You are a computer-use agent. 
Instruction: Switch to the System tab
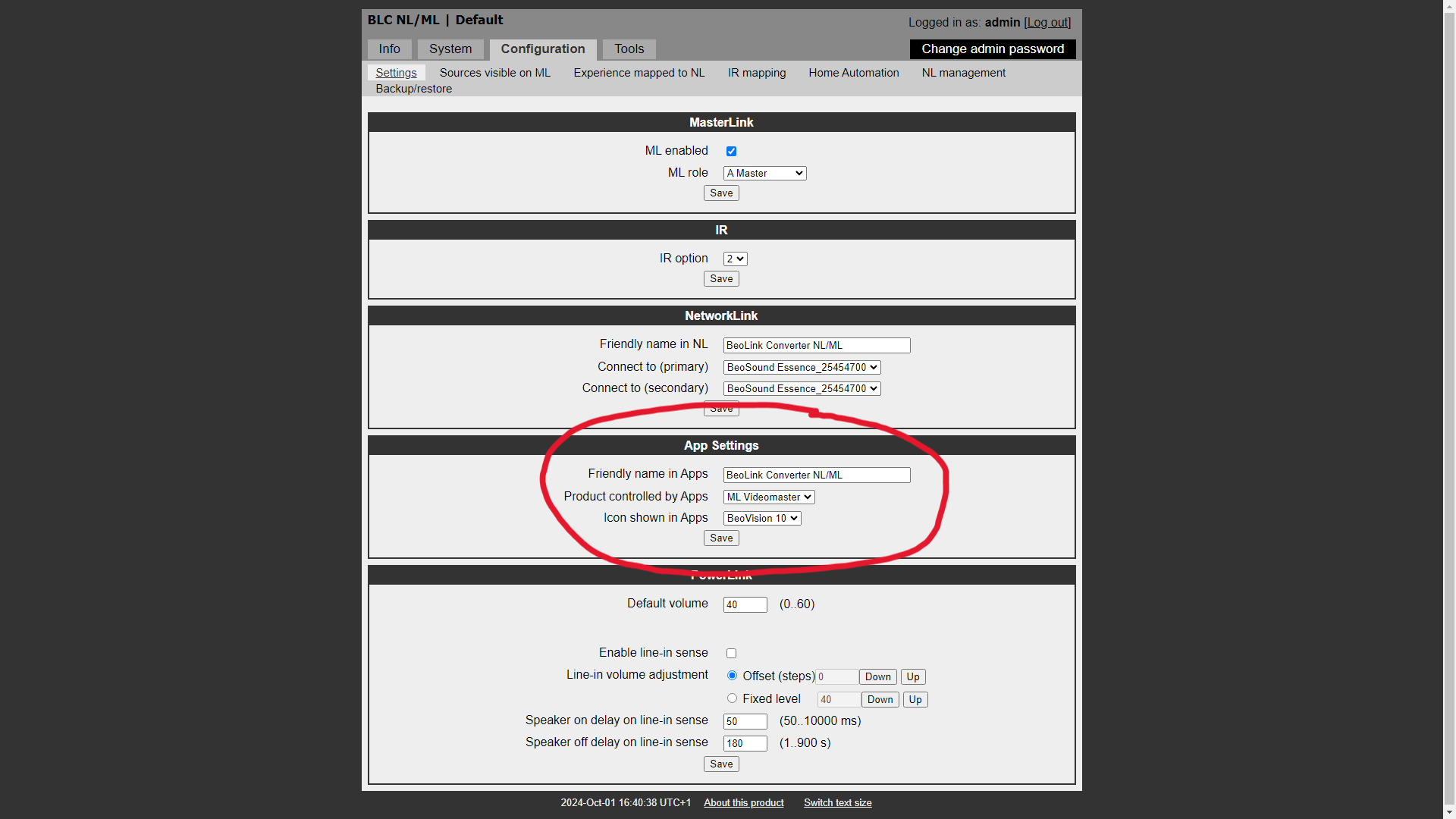450,49
